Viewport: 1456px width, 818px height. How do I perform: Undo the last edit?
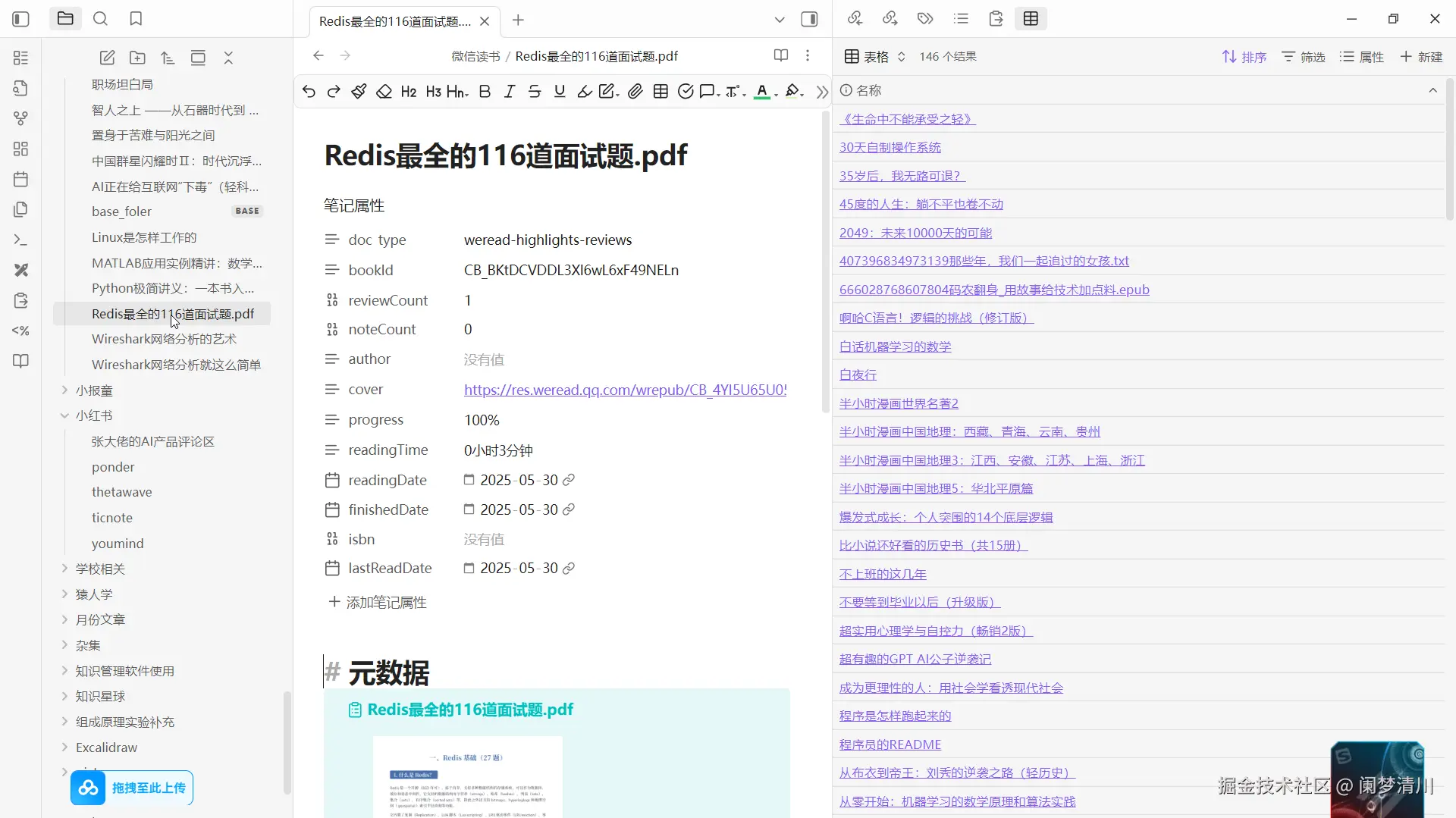click(x=309, y=91)
